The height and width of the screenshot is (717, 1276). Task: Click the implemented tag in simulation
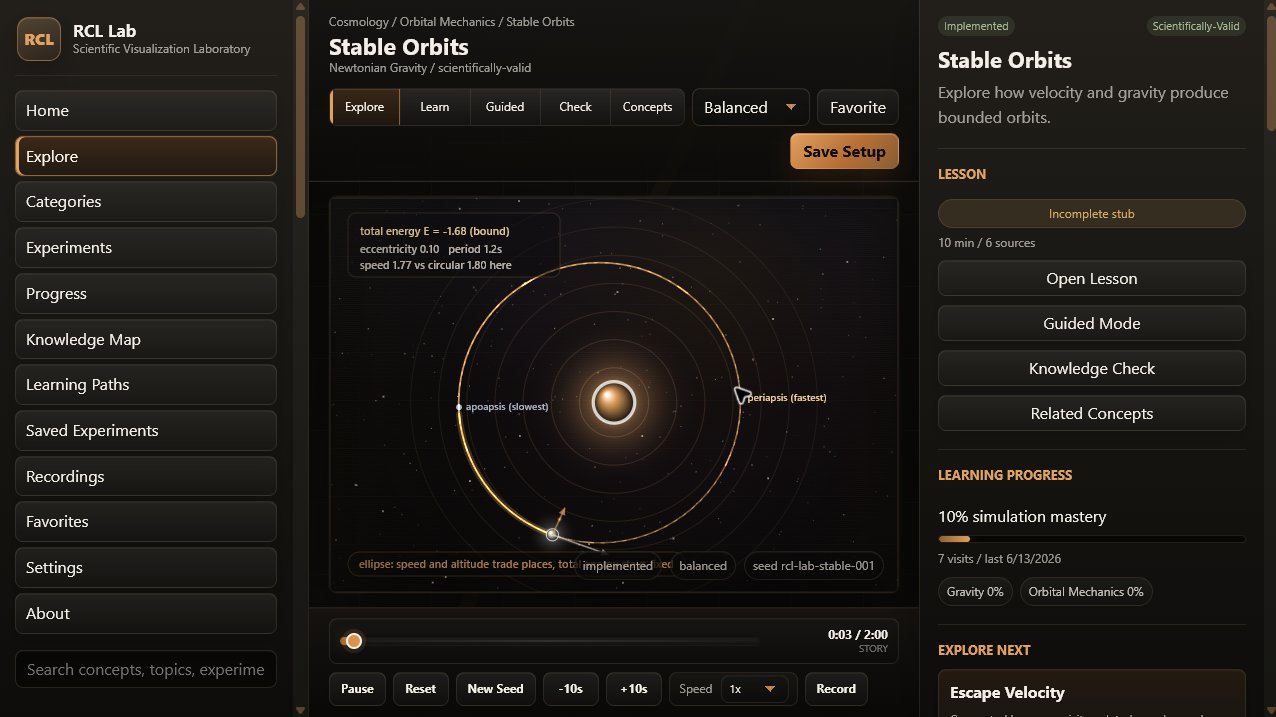point(618,565)
